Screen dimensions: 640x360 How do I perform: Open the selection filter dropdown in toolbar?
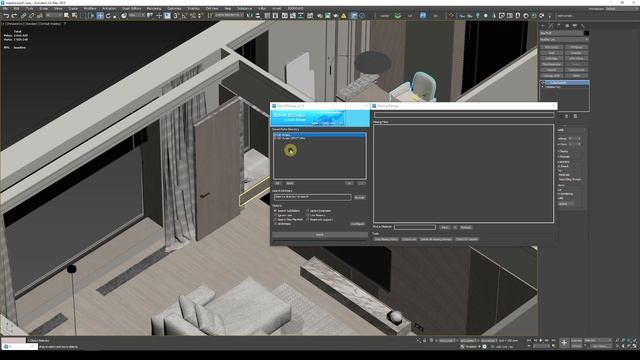click(x=54, y=16)
